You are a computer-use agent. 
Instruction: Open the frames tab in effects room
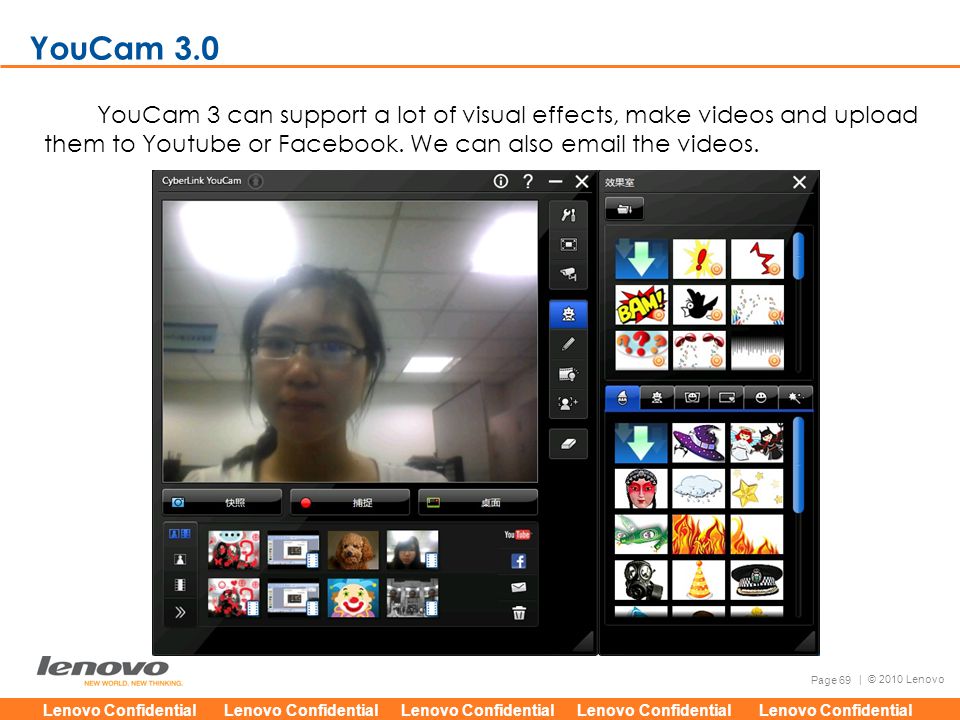pos(726,399)
